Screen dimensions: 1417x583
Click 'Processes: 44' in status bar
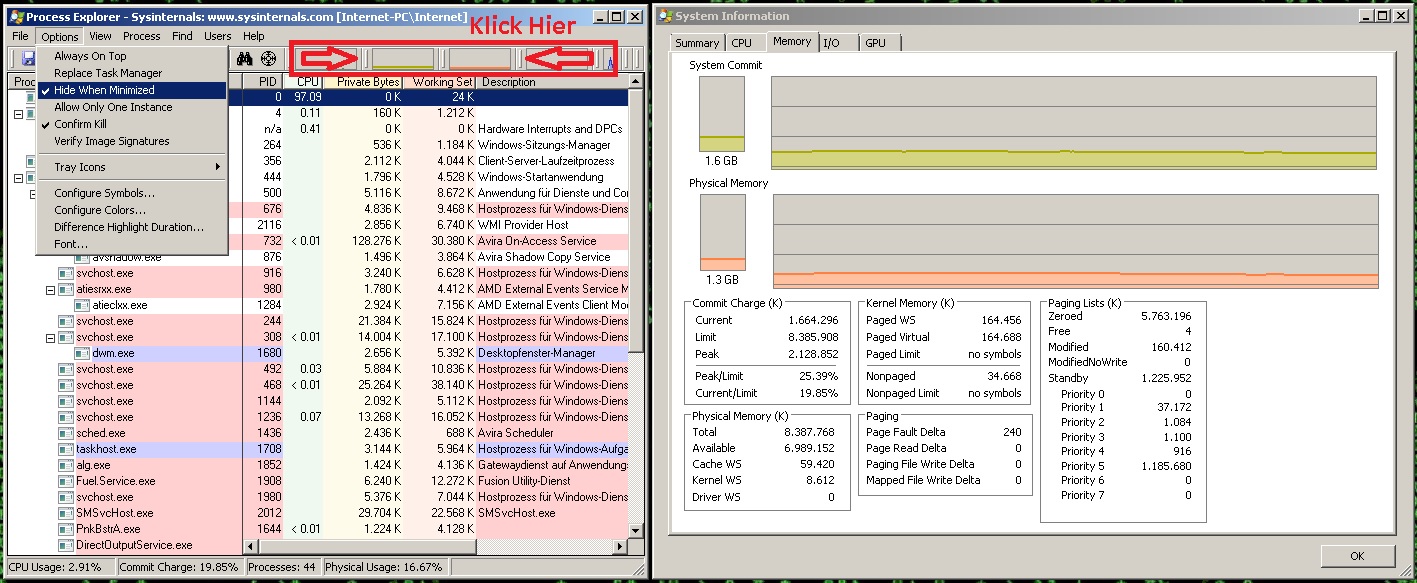coord(283,567)
